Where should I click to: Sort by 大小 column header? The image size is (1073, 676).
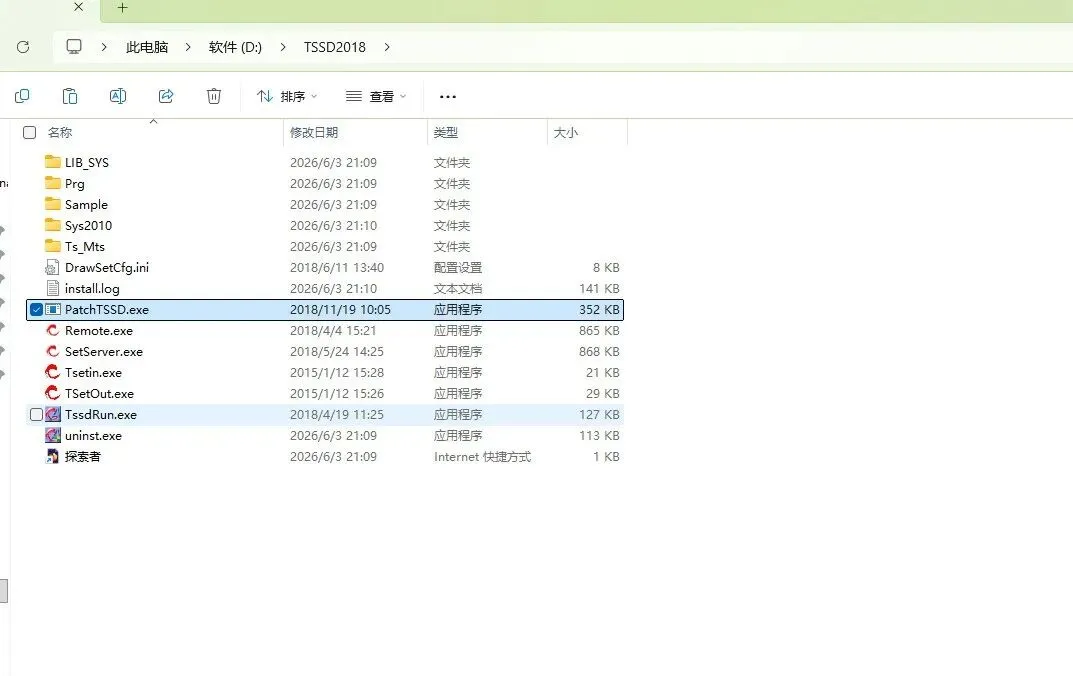(x=566, y=133)
